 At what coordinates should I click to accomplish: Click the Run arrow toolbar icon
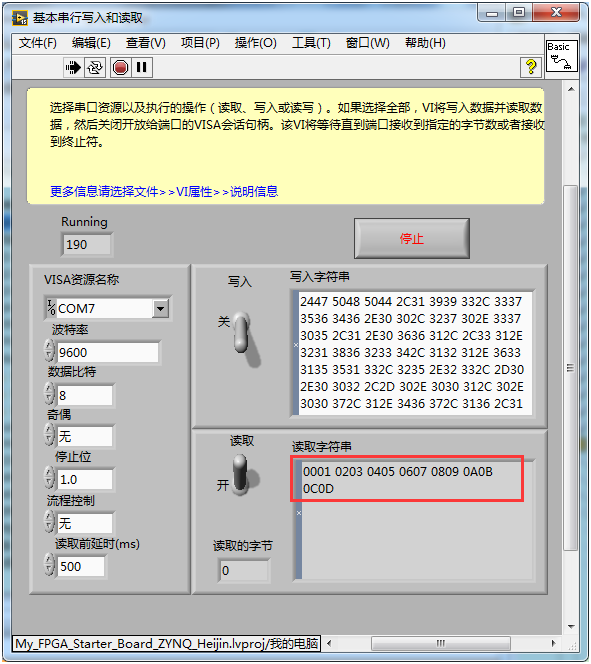73,67
